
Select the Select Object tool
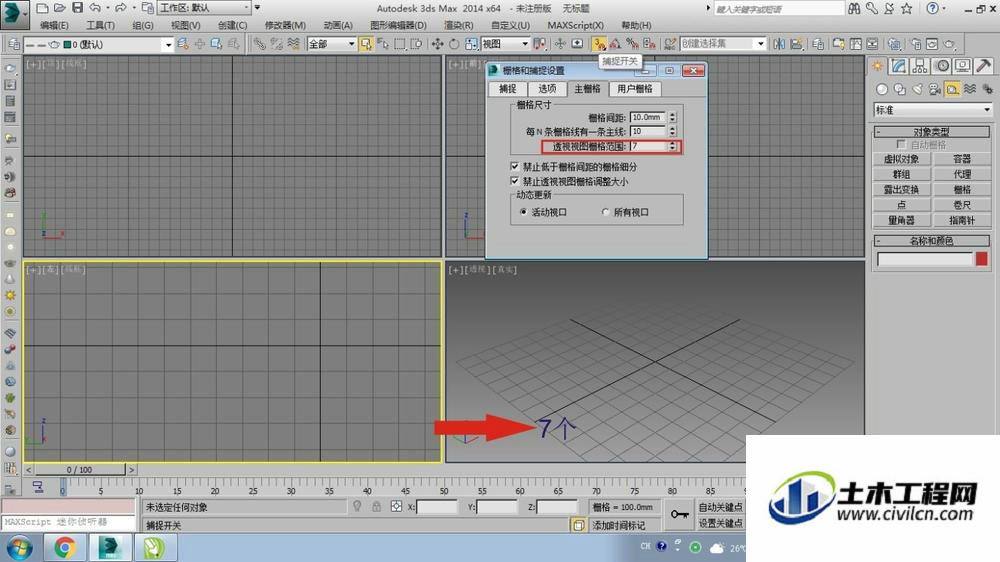pyautogui.click(x=366, y=44)
